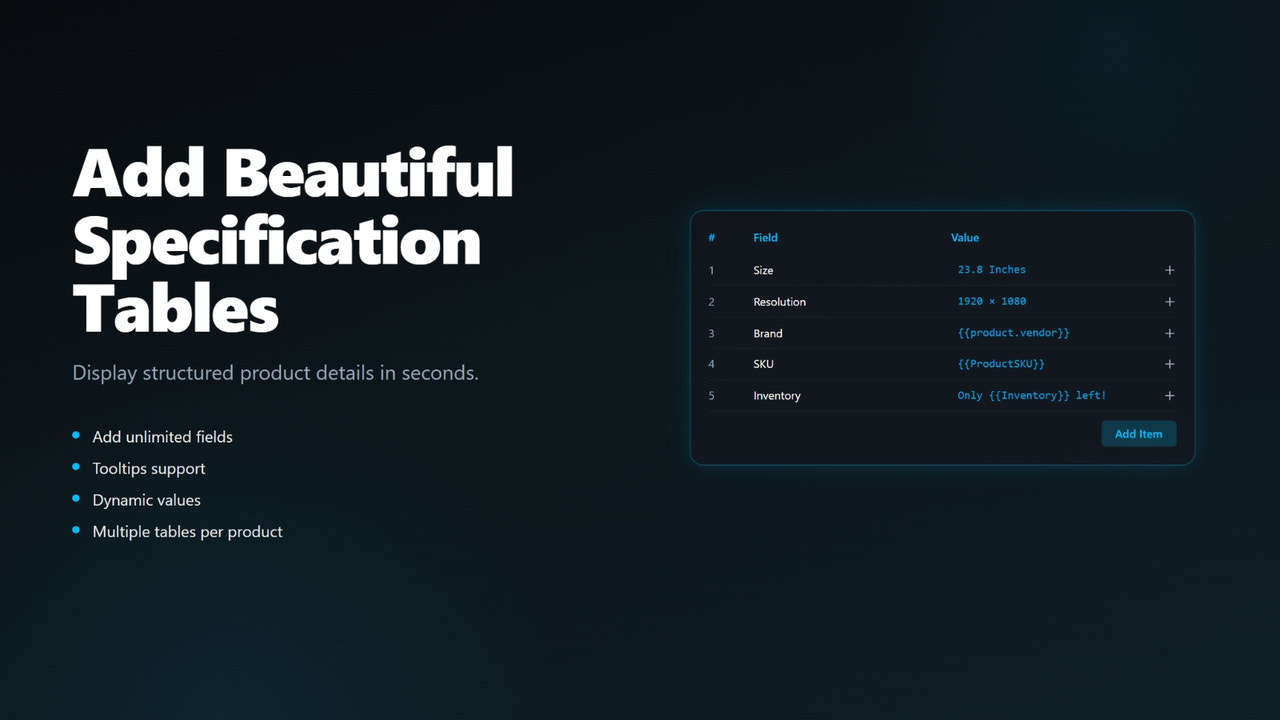Viewport: 1280px width, 720px height.
Task: Click the 'Add Beautiful Specification Tables' heading
Action: (x=293, y=240)
